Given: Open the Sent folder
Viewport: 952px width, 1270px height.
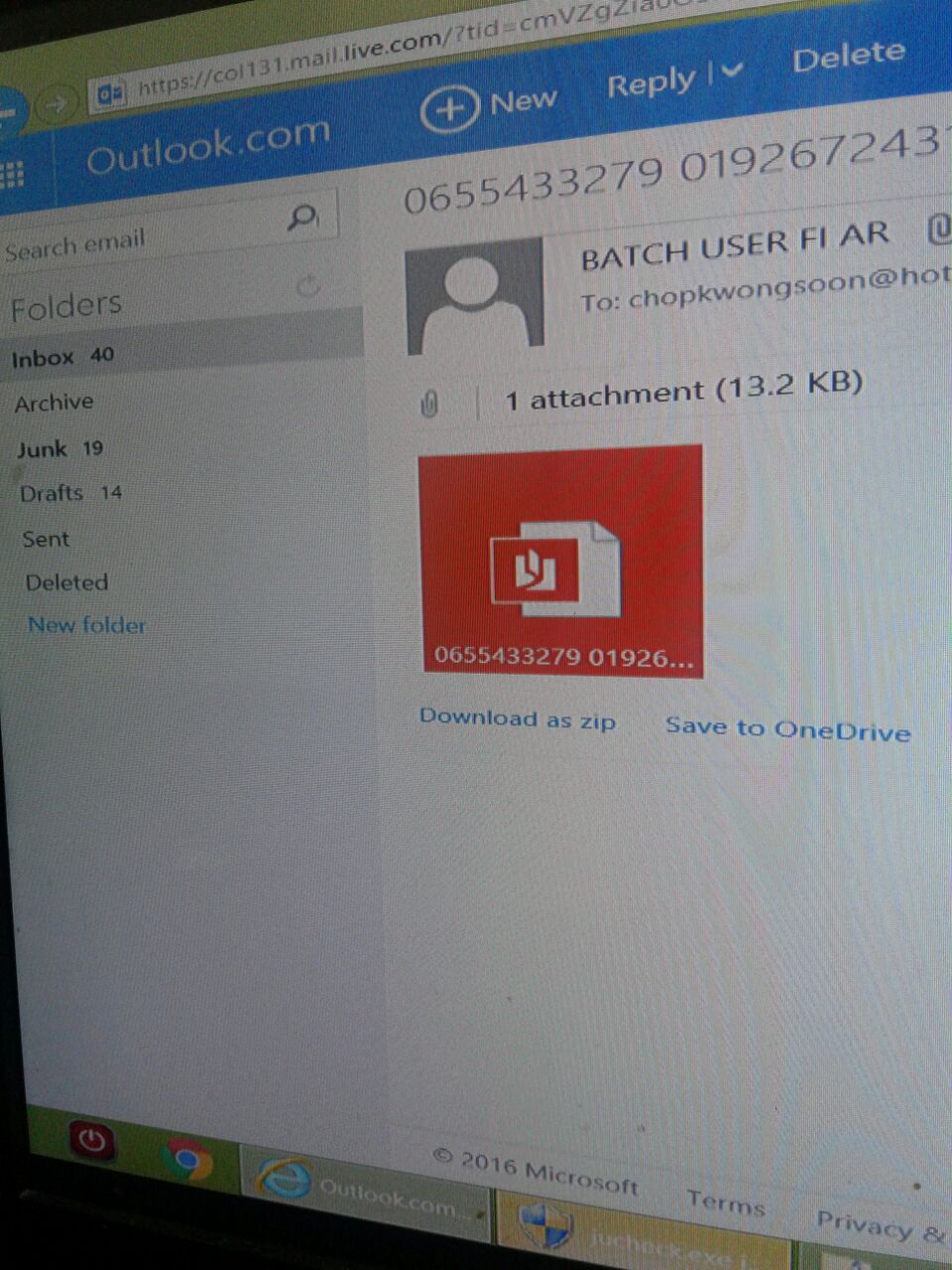Looking at the screenshot, I should pos(46,539).
